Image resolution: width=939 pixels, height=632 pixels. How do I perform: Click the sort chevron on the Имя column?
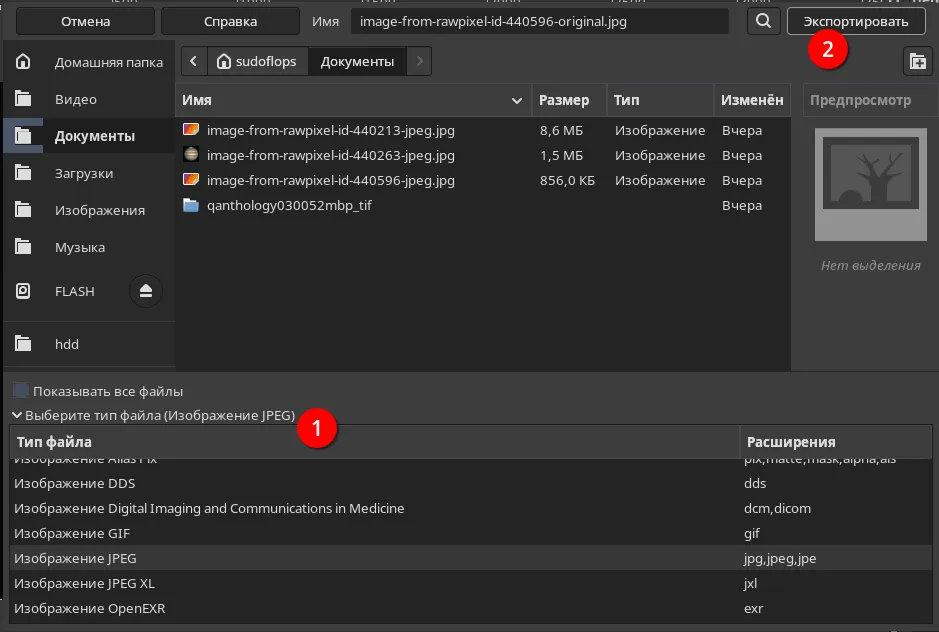click(x=517, y=100)
